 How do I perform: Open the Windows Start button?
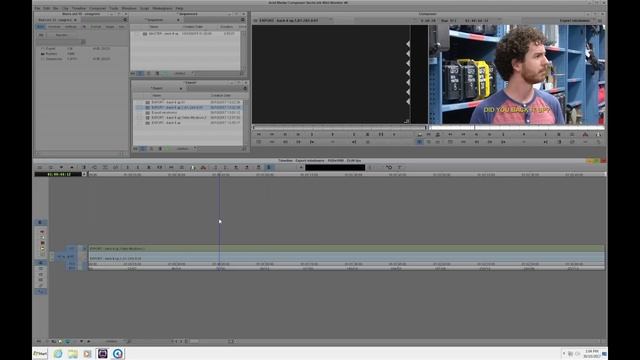tap(40, 354)
